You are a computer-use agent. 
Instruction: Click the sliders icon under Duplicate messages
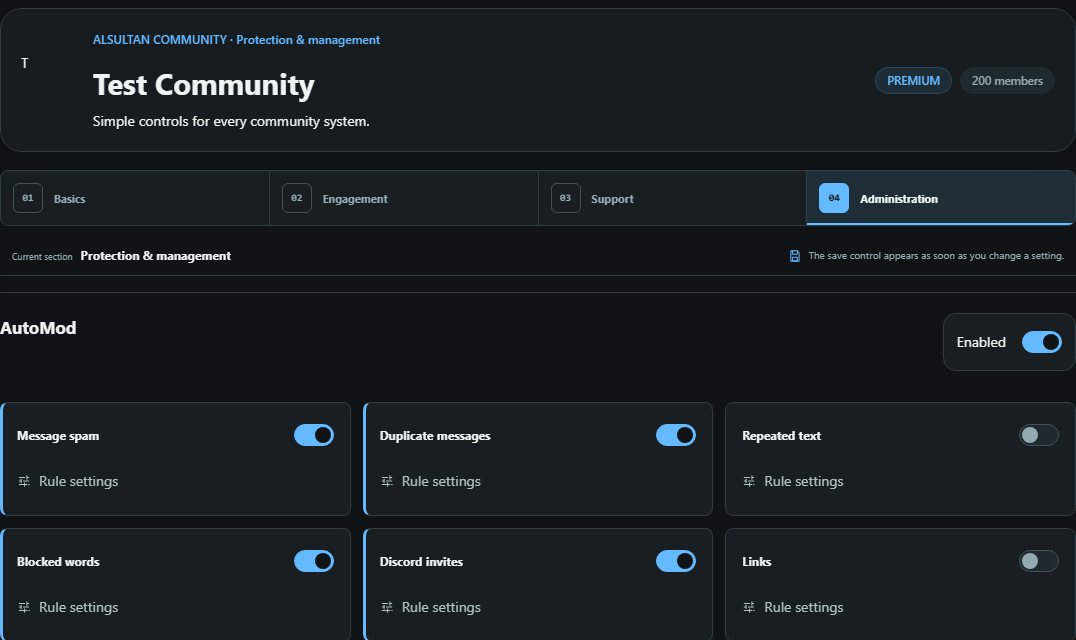(x=387, y=482)
